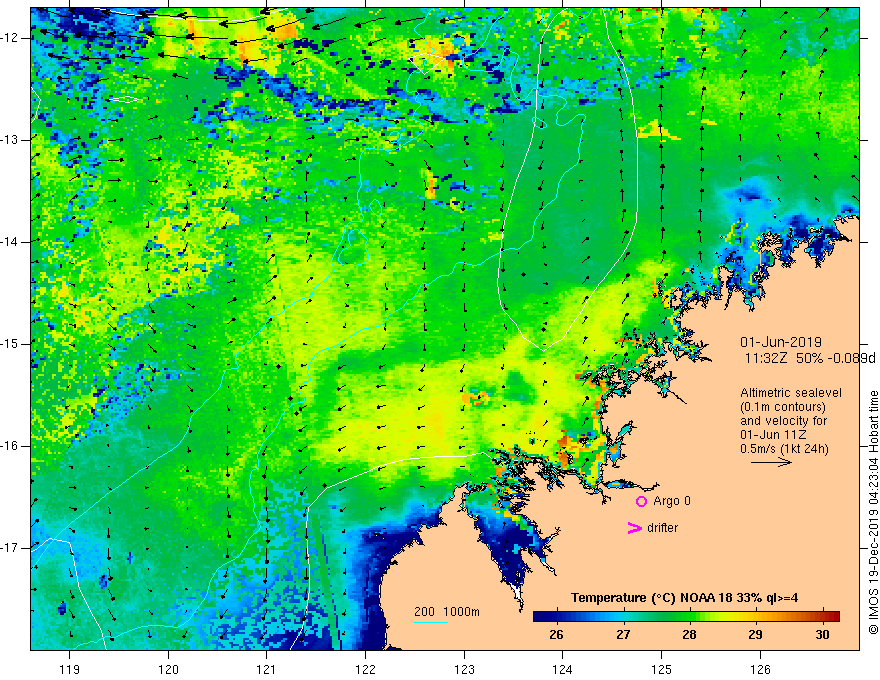
Task: Click the 'Altimetric sealevel' legend line
Action: click(x=791, y=393)
